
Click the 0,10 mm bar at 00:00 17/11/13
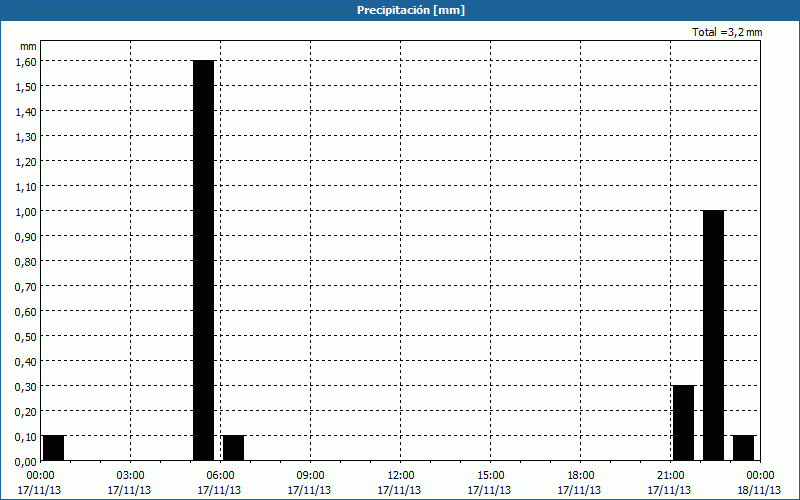tap(54, 448)
